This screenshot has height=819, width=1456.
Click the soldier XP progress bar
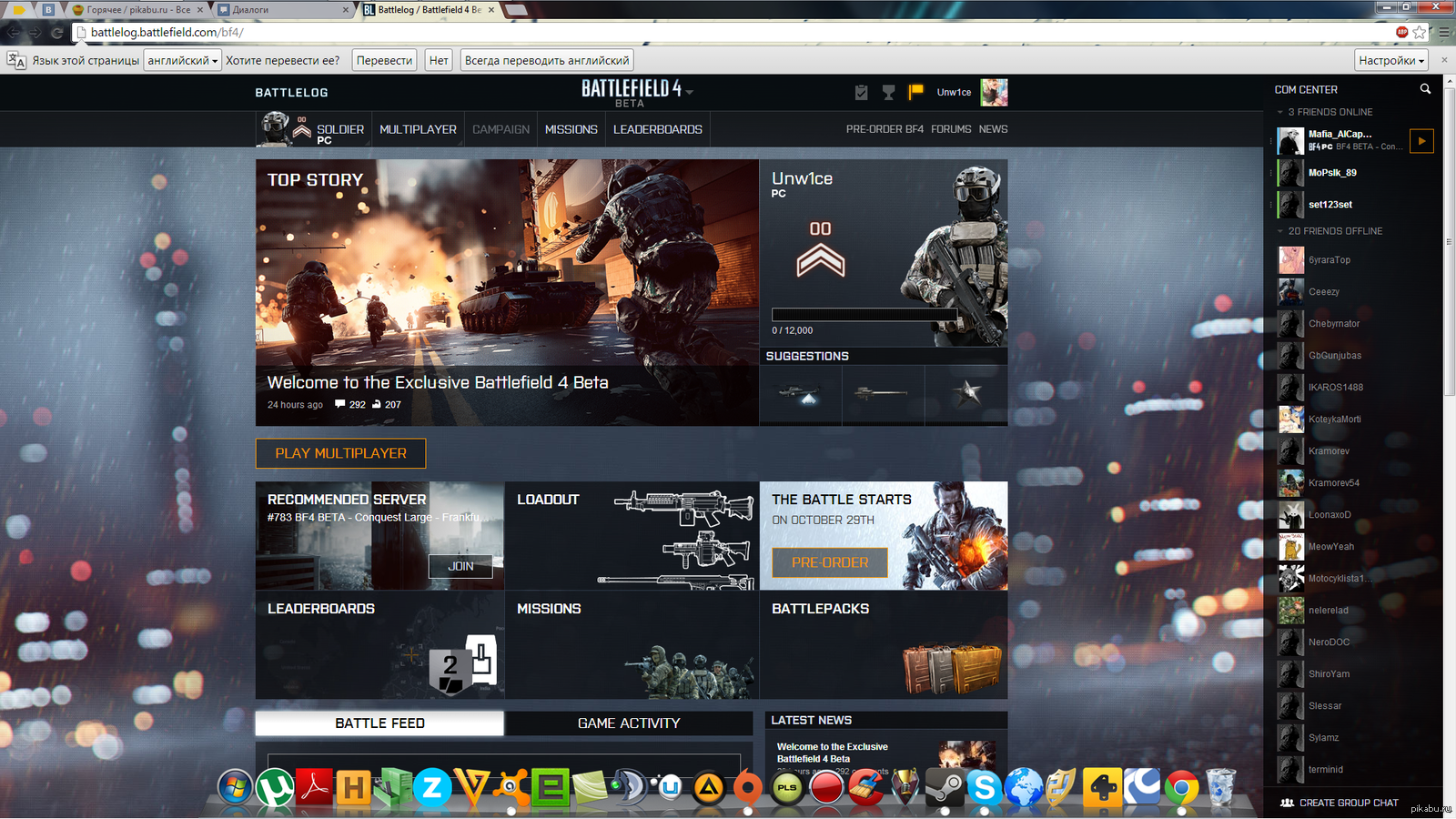864,315
